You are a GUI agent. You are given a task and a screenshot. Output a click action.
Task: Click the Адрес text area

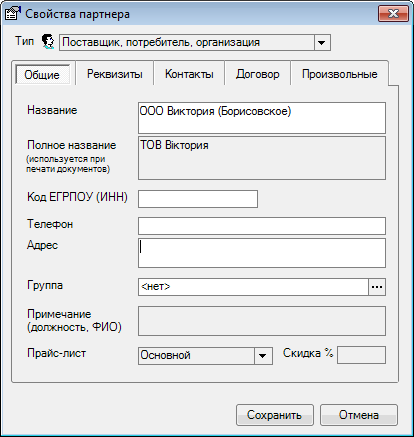[262, 253]
